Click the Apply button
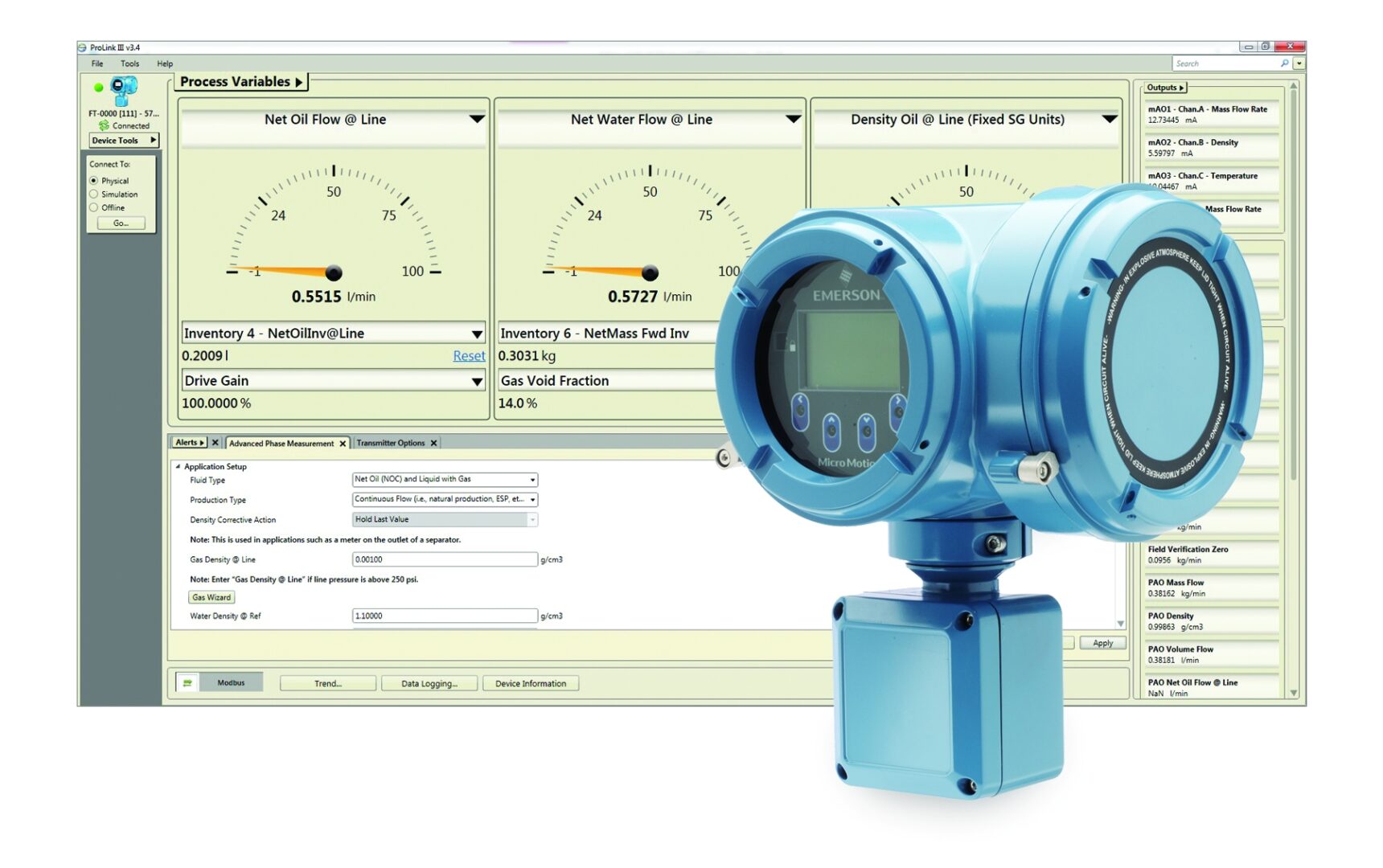The image size is (1383, 868). coord(1103,643)
